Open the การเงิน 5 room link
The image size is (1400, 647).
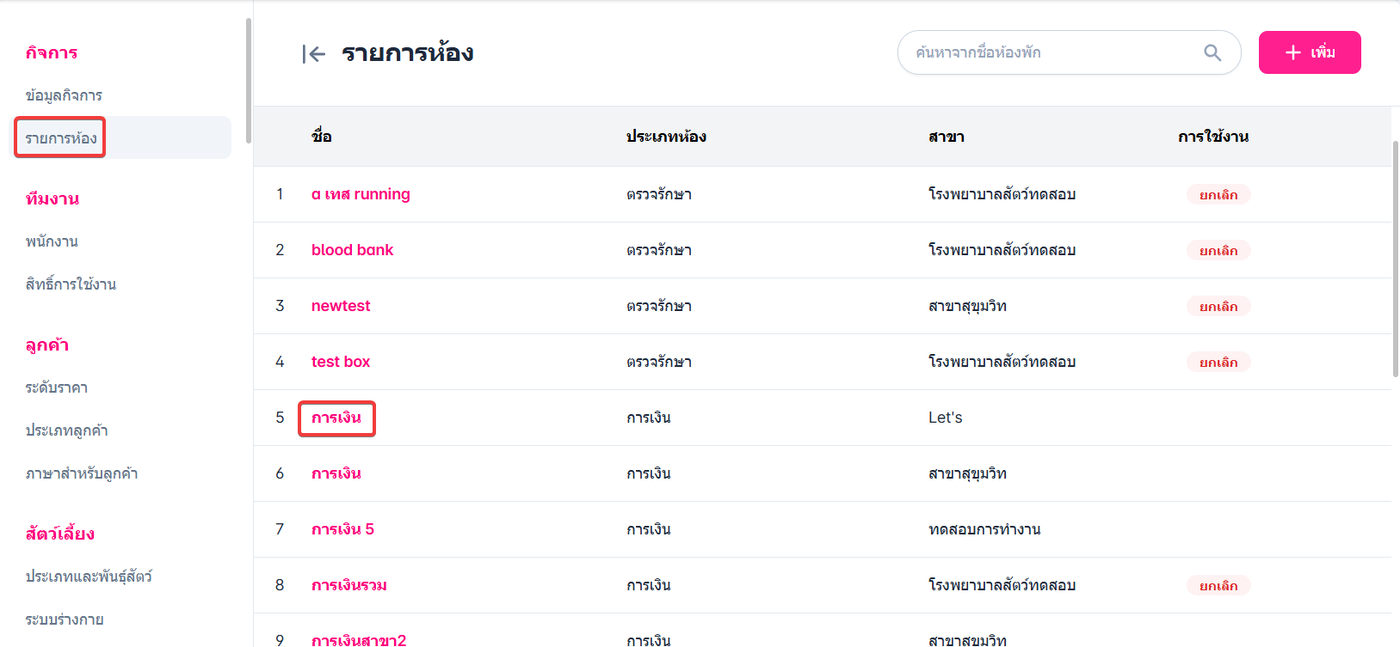click(x=343, y=529)
